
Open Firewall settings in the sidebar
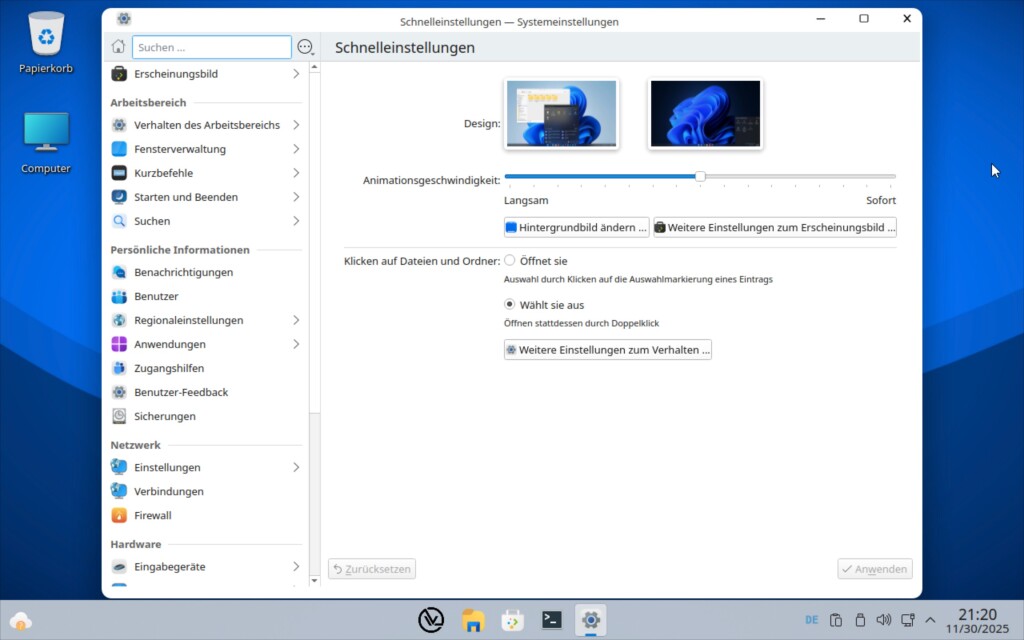coord(153,516)
